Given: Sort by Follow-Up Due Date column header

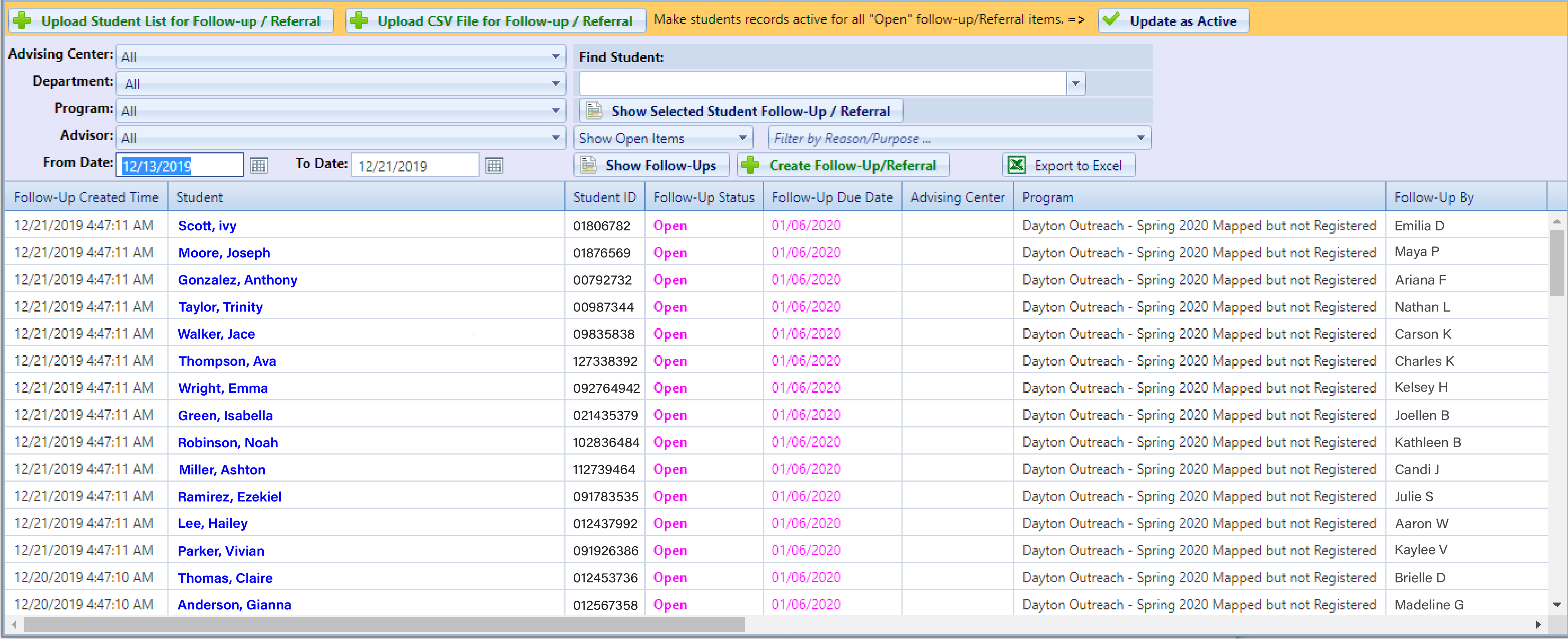Looking at the screenshot, I should point(832,197).
